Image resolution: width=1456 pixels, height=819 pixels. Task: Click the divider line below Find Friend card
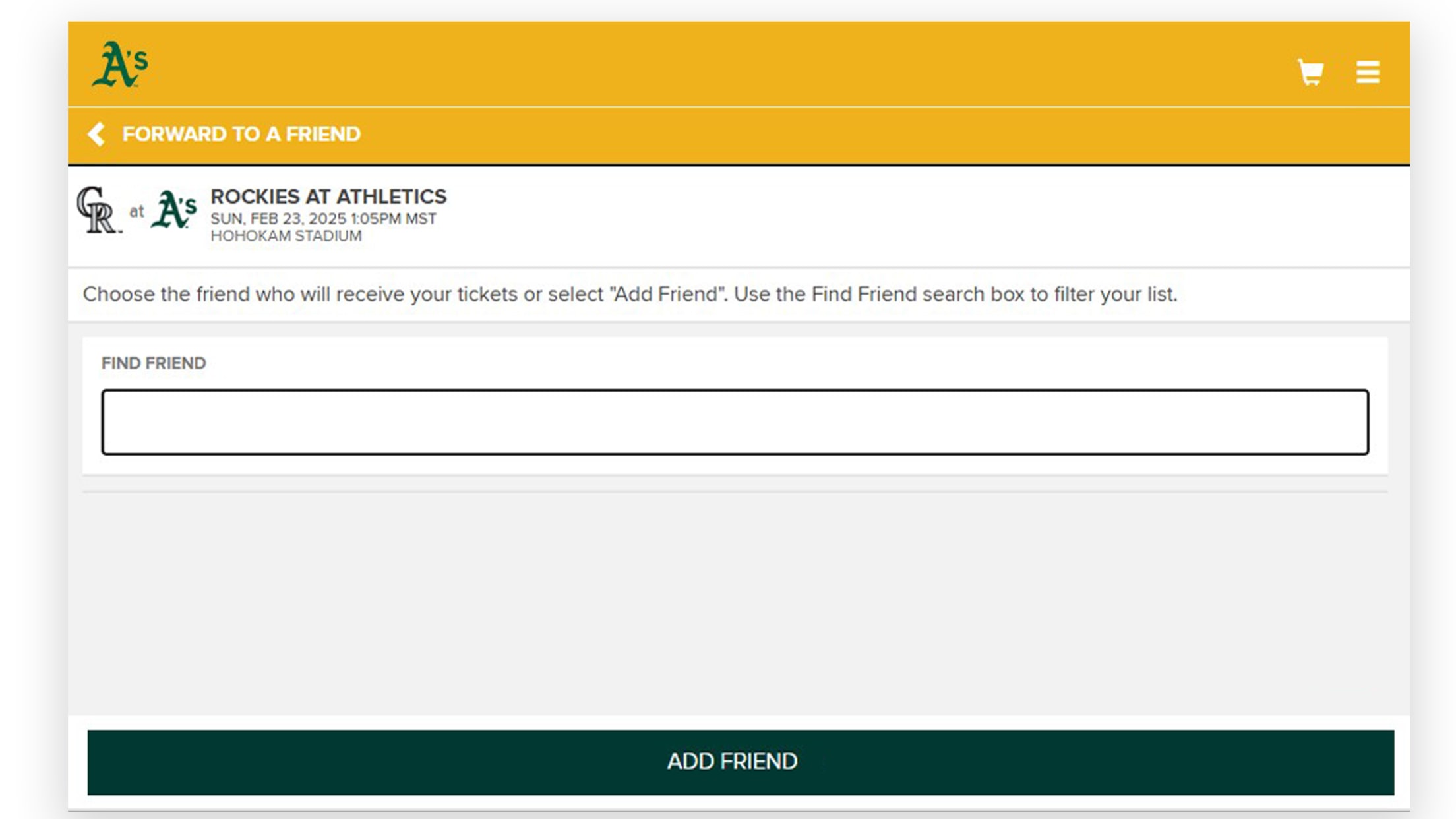coord(735,491)
